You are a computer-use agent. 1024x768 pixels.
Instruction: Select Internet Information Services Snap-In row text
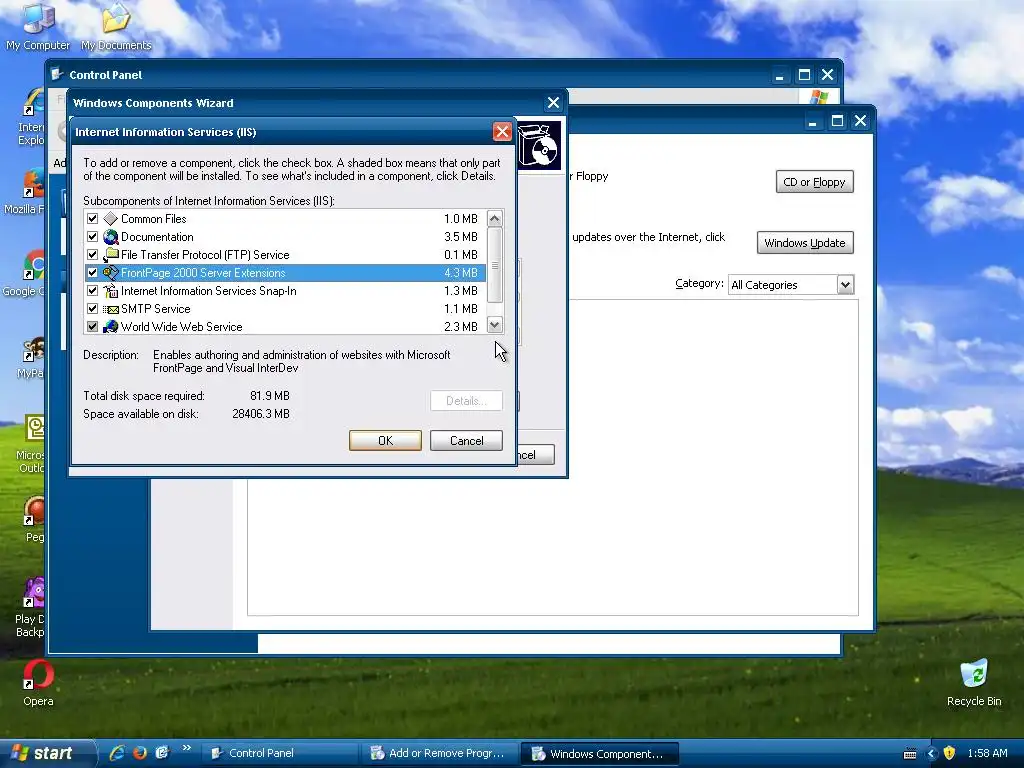208,291
